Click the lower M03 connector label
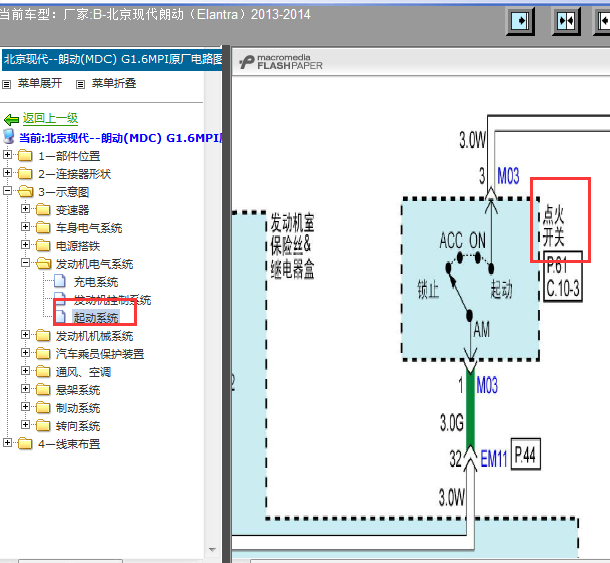Screen dimensions: 610x563 [x=487, y=385]
